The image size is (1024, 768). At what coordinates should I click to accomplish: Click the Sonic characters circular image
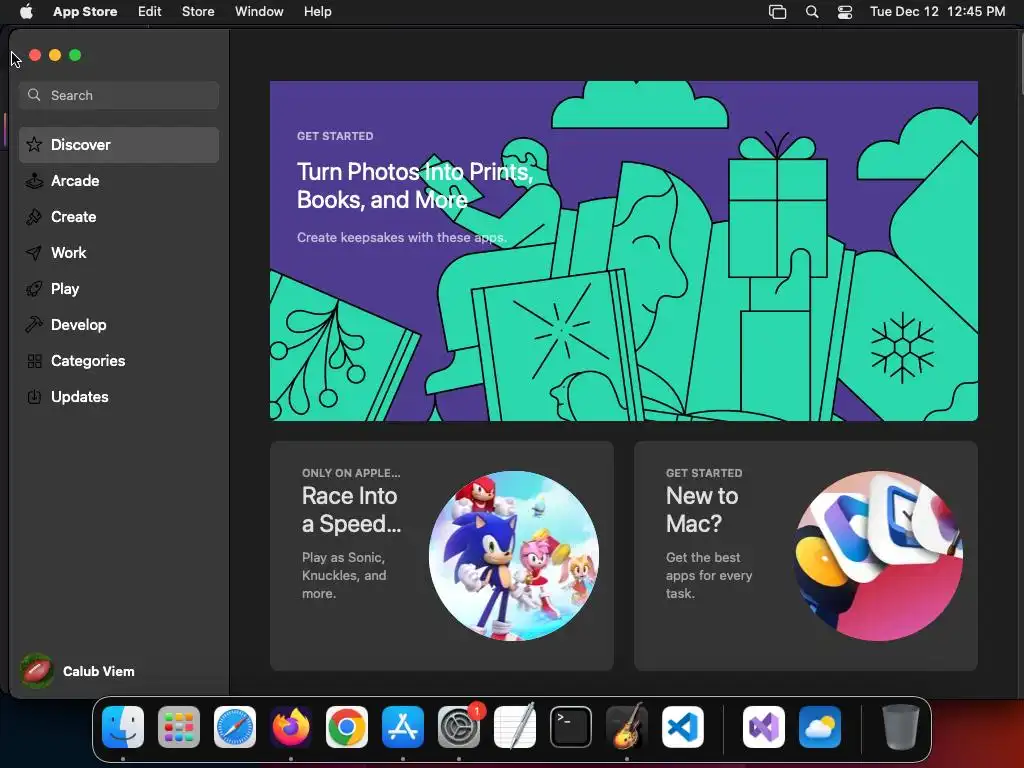[x=514, y=556]
